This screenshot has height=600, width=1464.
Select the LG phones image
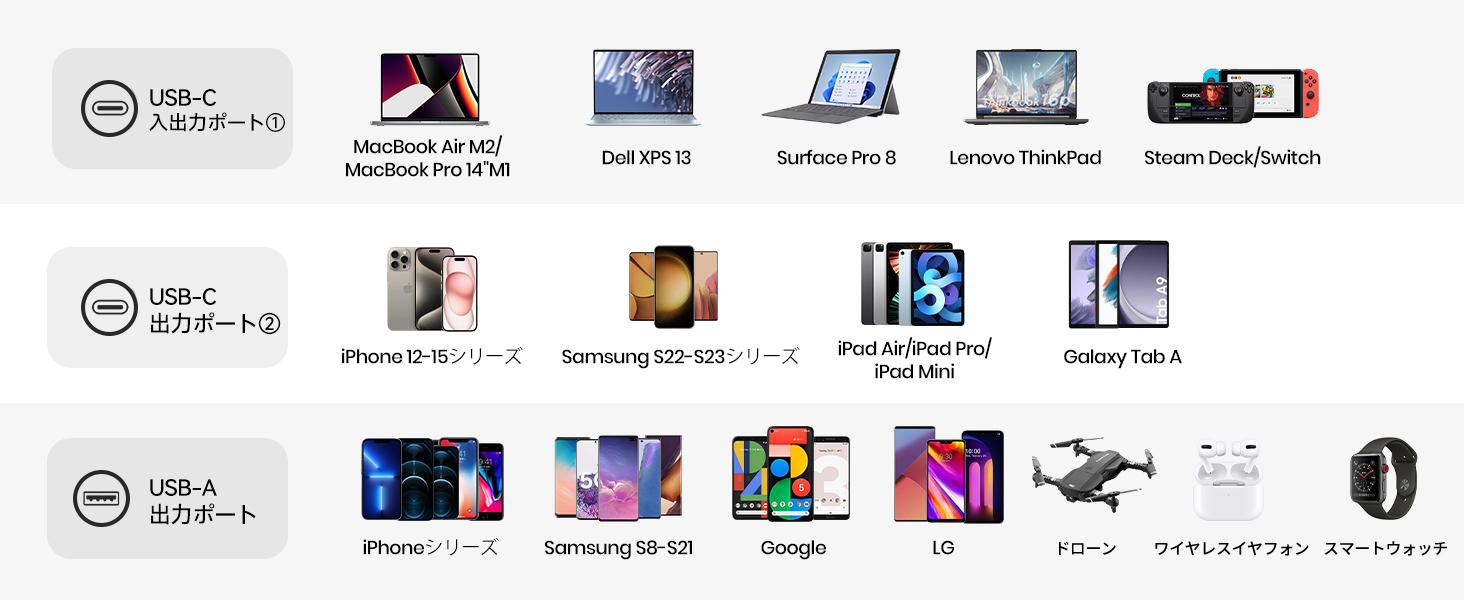click(948, 475)
